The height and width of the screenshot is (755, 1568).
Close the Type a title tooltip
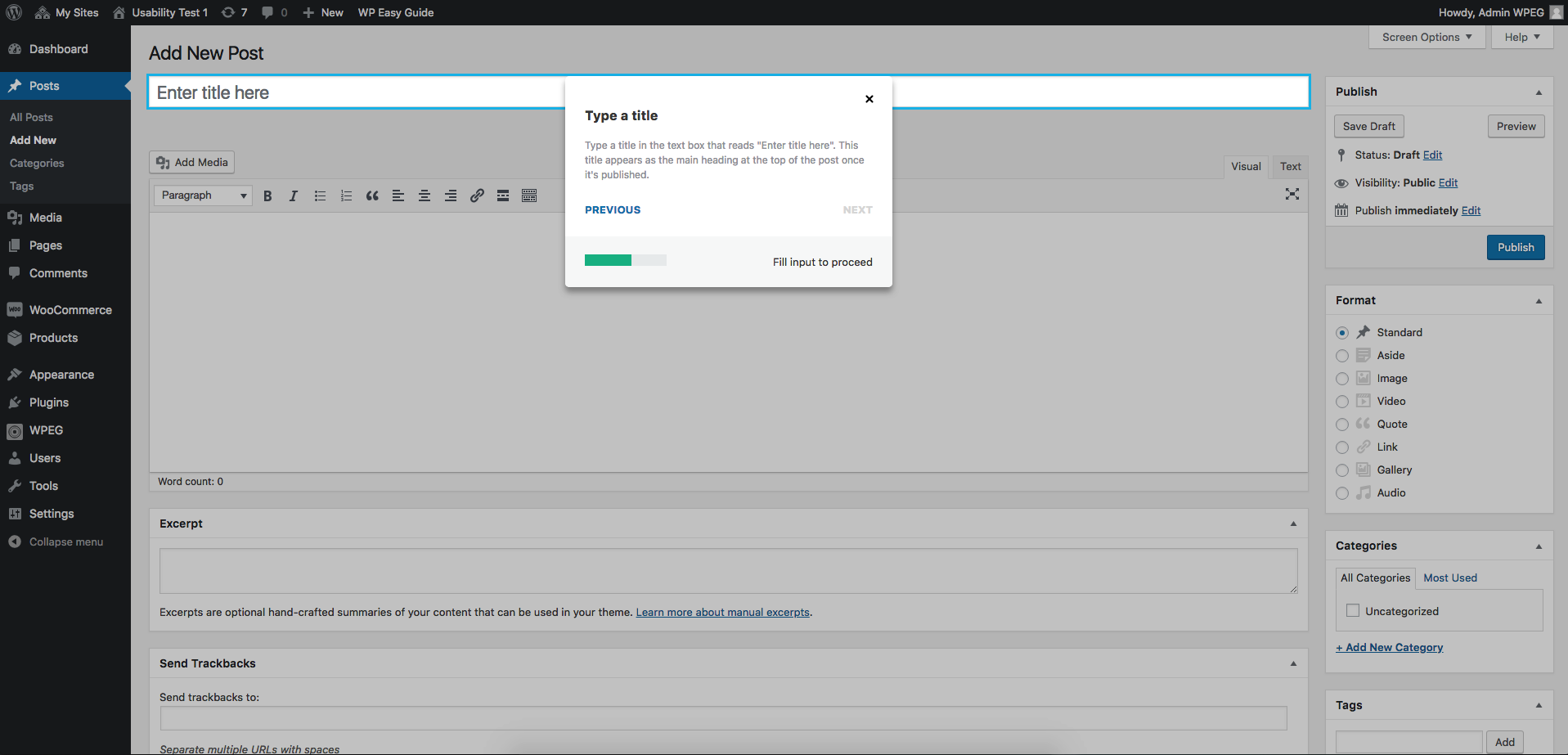coord(869,99)
